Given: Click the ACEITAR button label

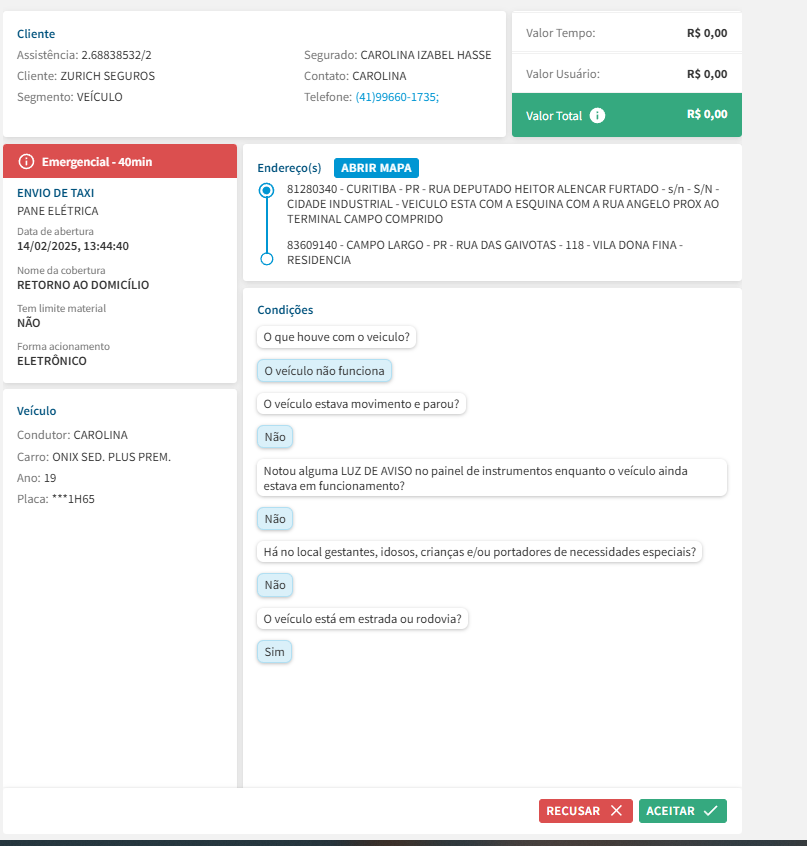Looking at the screenshot, I should pos(670,811).
